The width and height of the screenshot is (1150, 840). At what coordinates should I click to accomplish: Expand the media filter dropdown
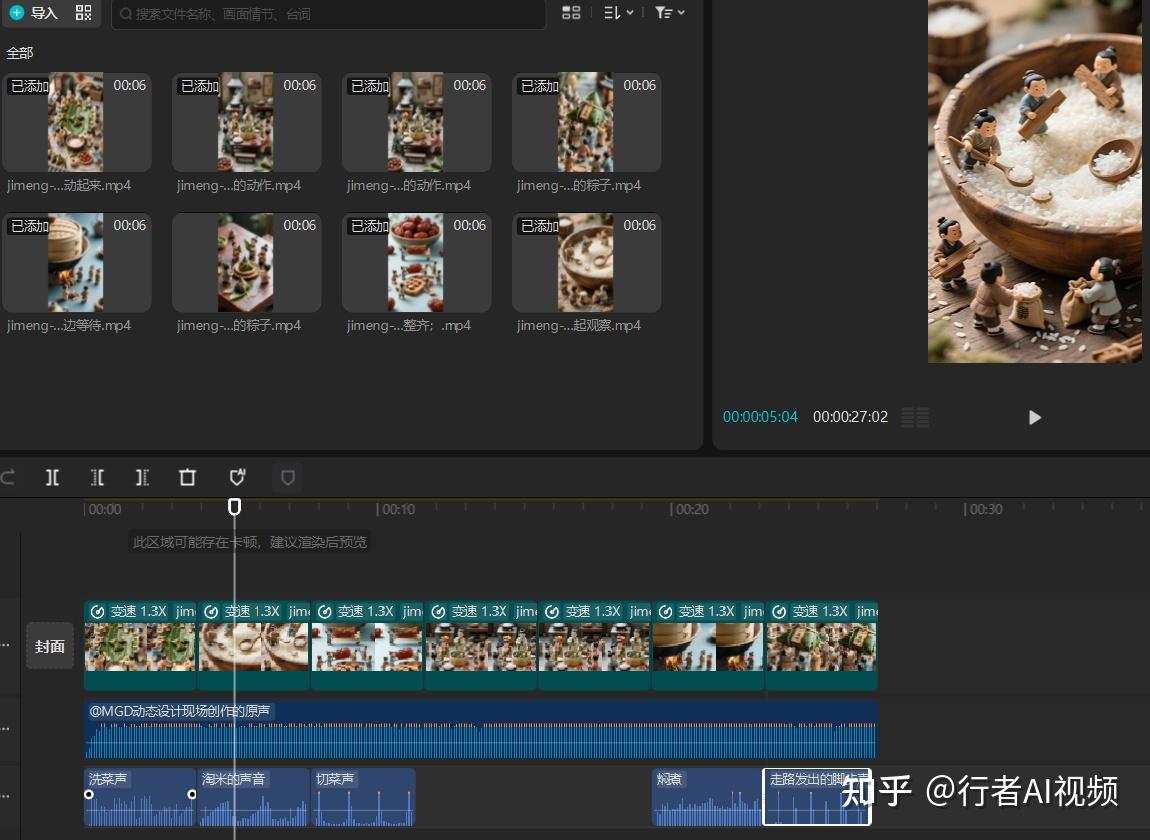point(669,13)
